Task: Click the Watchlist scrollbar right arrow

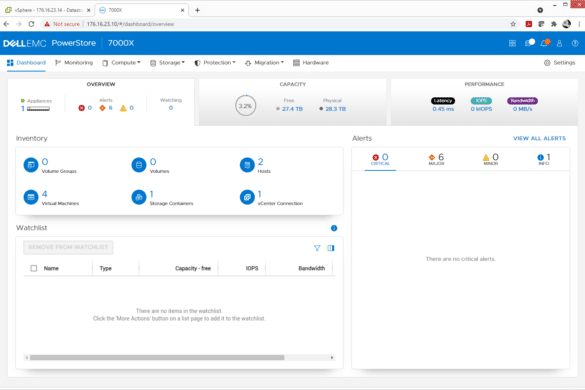Action: (332, 358)
